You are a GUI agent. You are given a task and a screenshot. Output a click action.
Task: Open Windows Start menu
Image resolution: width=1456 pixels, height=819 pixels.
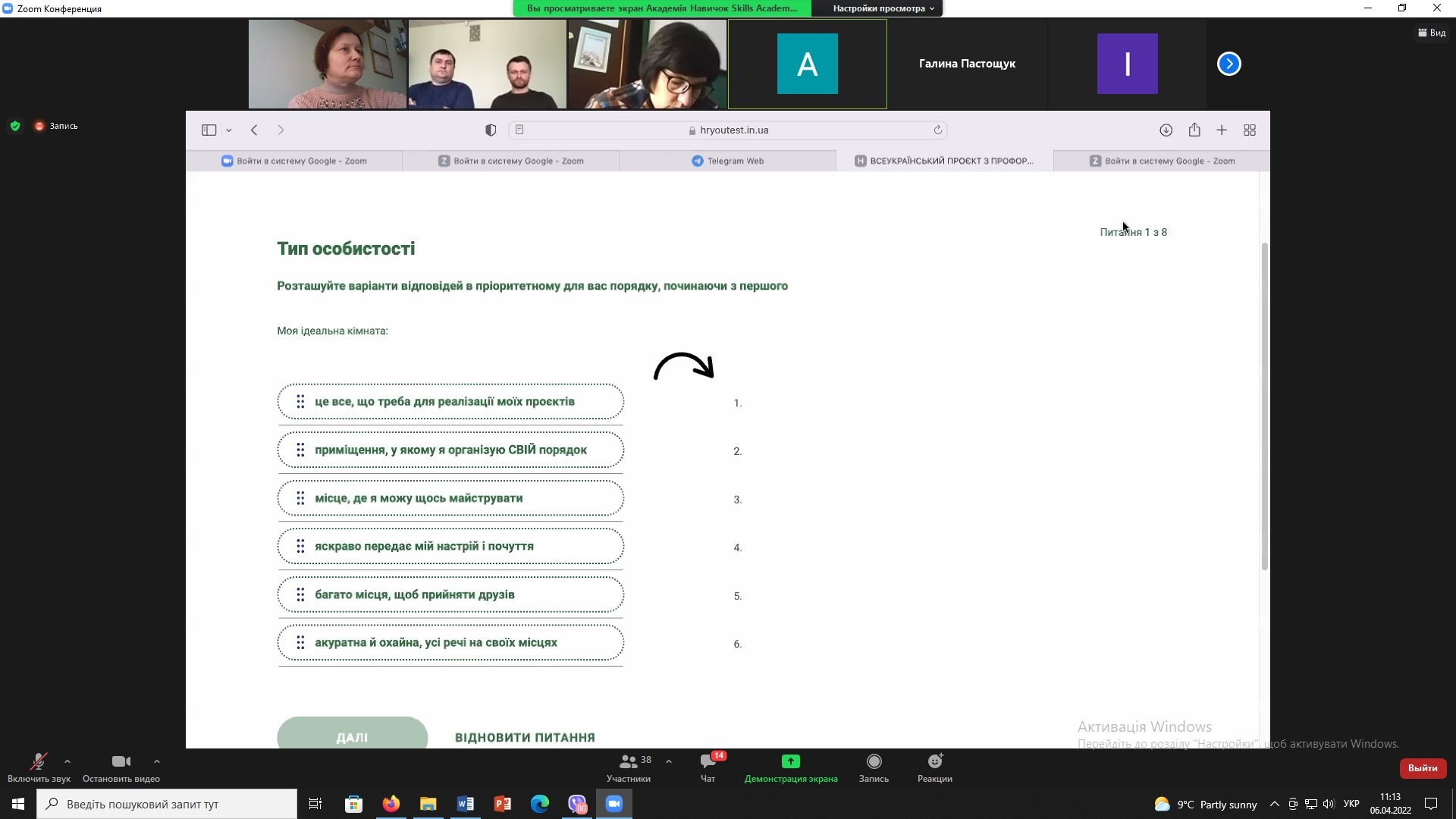click(18, 804)
